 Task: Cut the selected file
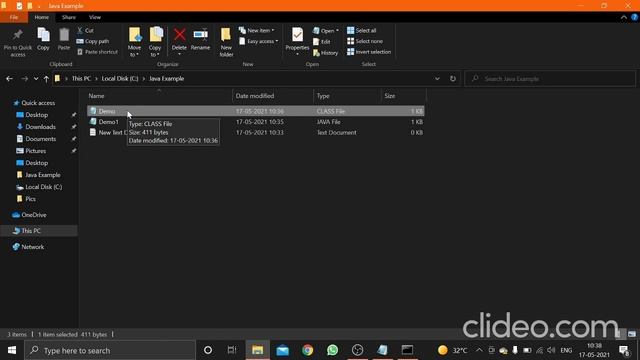tap(86, 31)
